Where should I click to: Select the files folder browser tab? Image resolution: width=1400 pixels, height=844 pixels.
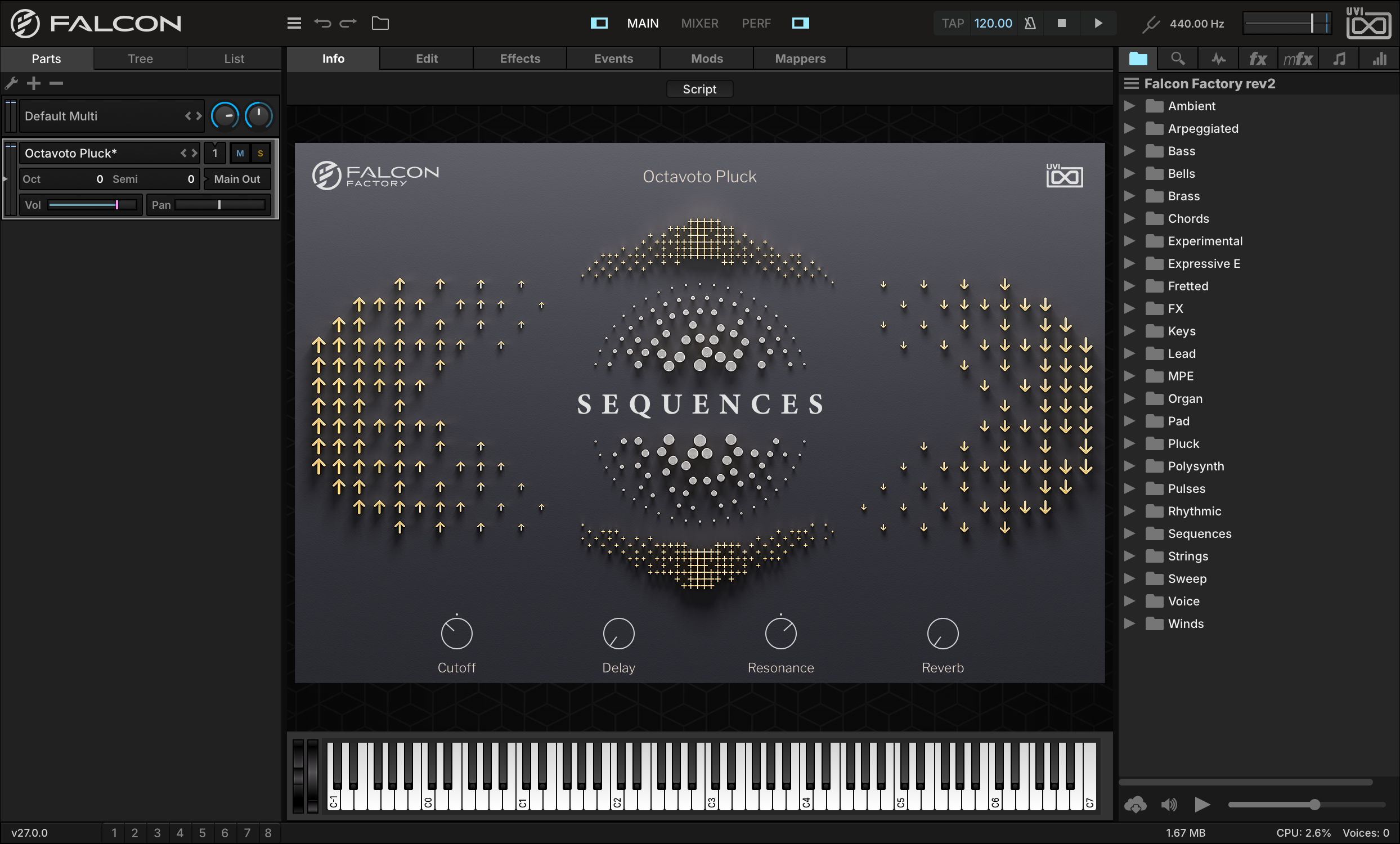[1138, 59]
